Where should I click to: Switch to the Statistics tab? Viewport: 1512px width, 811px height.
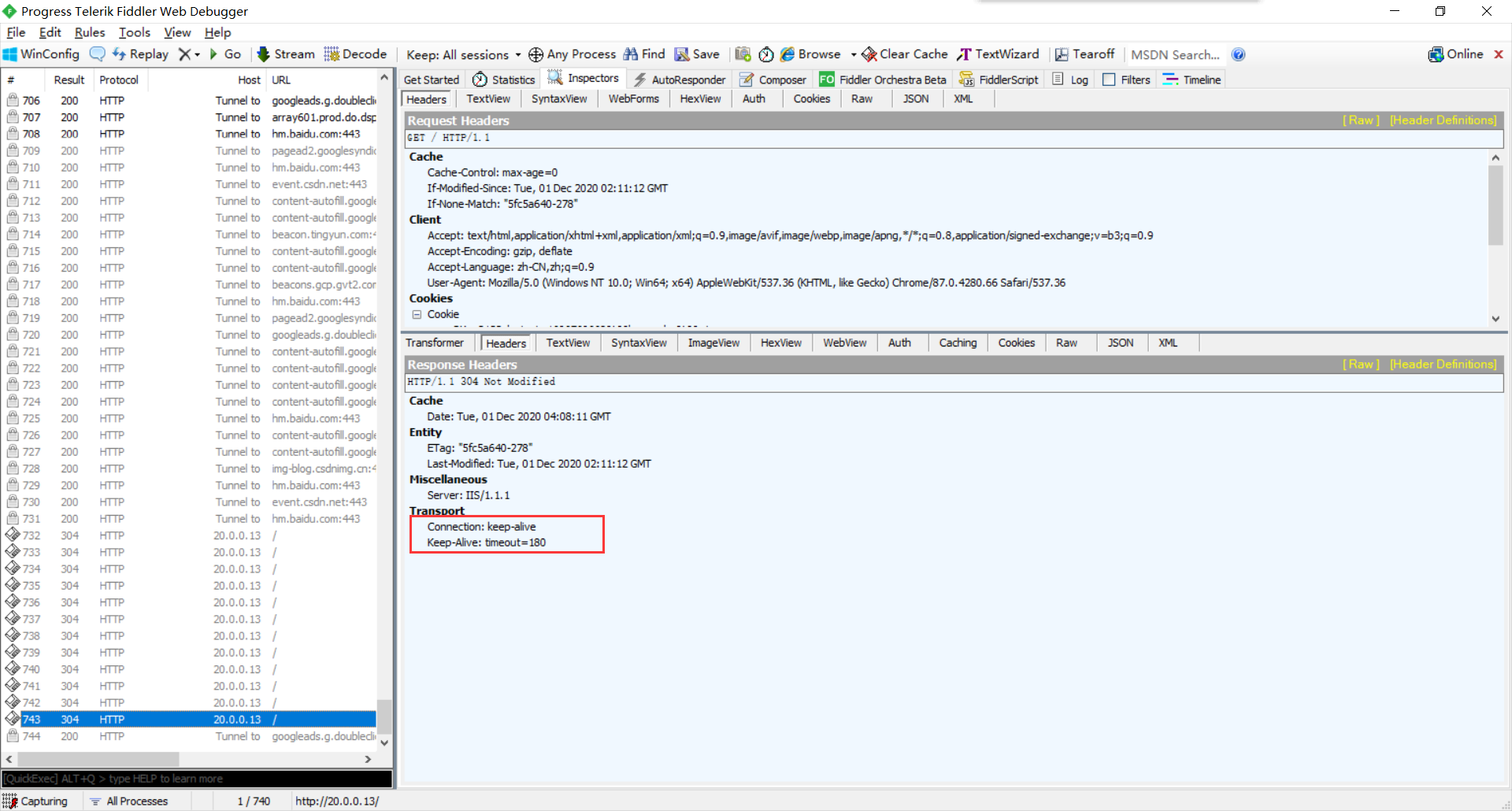click(504, 80)
